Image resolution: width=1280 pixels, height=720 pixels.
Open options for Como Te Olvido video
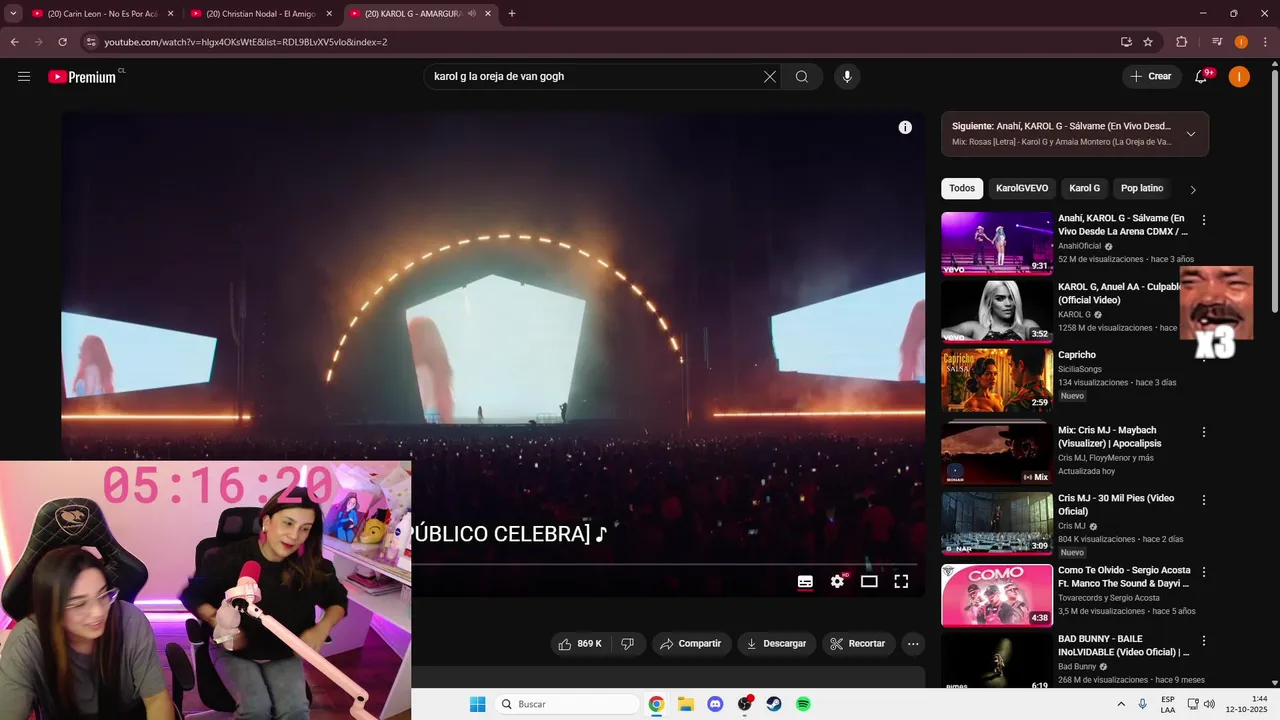pyautogui.click(x=1204, y=572)
